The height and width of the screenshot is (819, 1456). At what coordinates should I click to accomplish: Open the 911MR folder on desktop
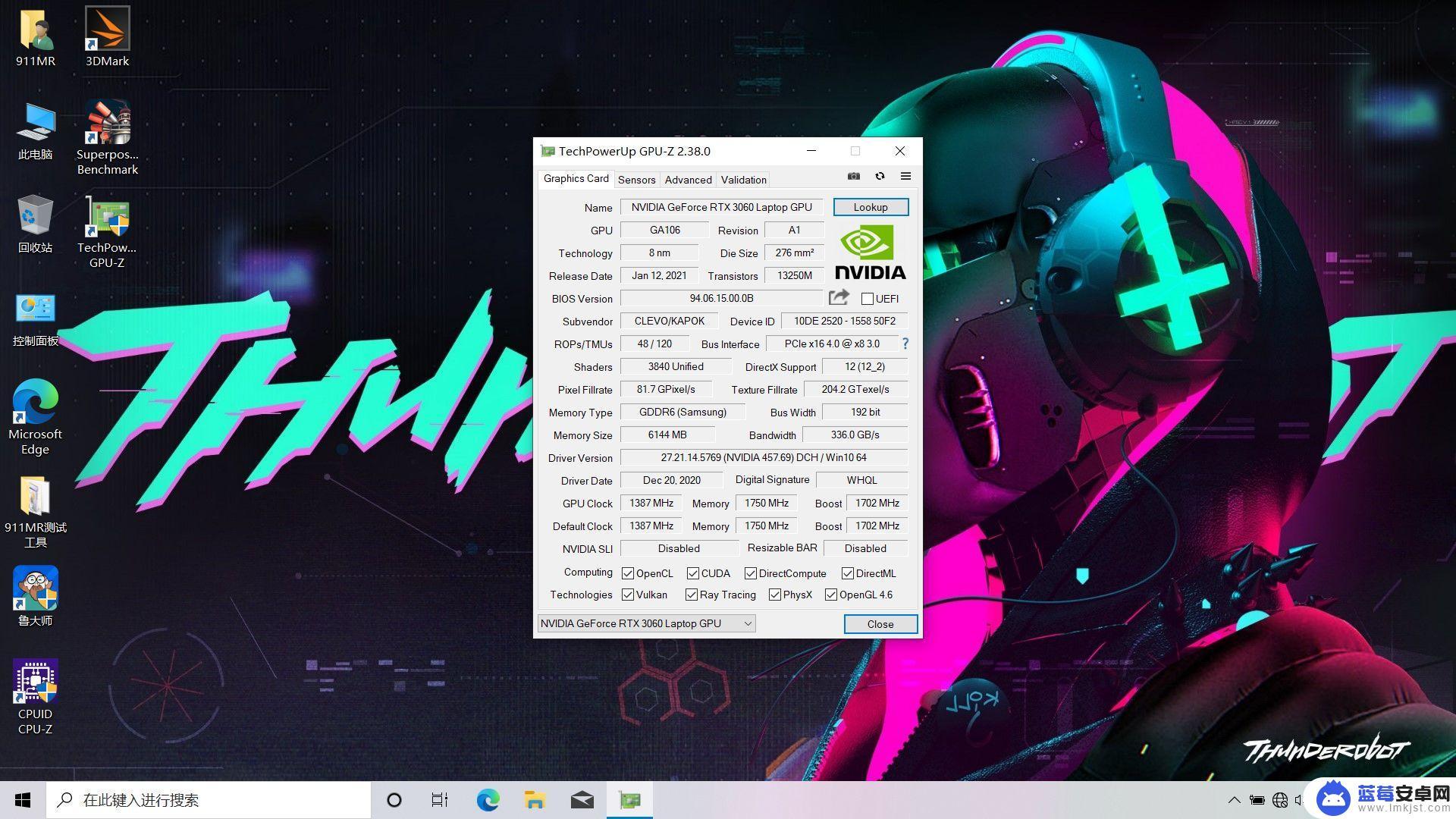tap(35, 37)
